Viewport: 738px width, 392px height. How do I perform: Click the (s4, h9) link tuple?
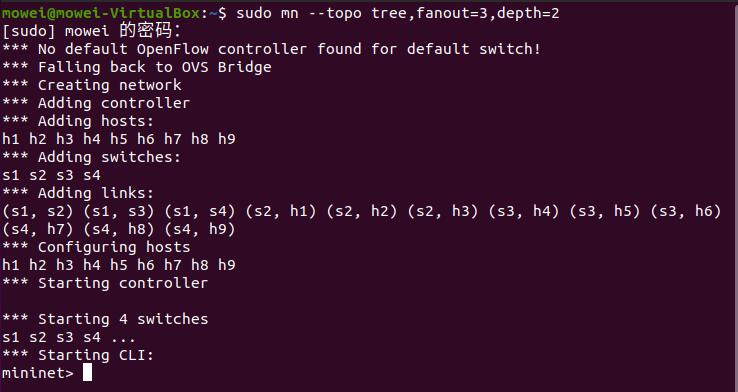pyautogui.click(x=200, y=229)
